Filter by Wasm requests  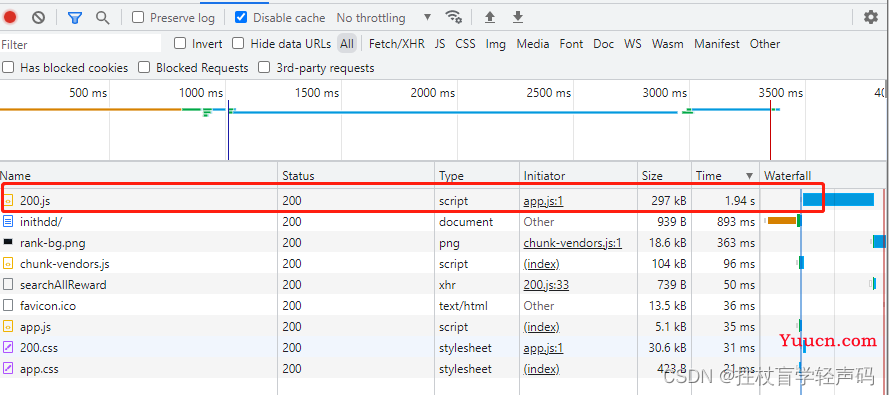coord(668,44)
